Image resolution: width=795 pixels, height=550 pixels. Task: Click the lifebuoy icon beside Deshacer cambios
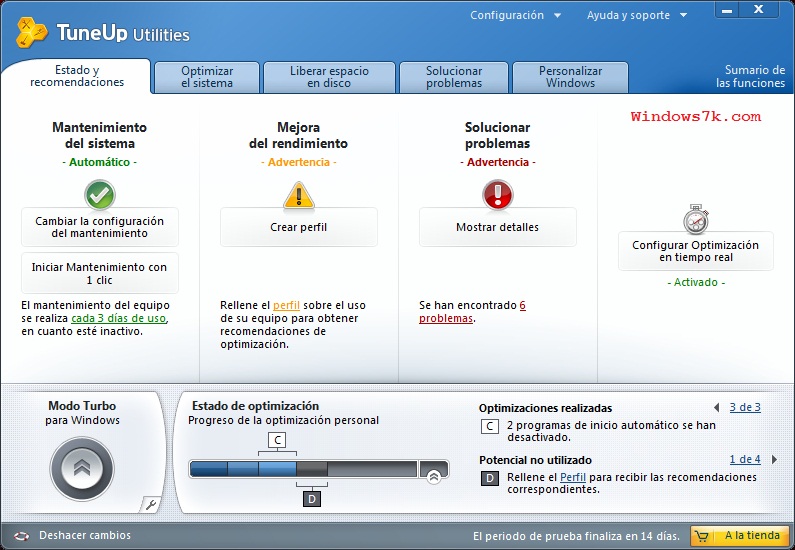point(22,536)
